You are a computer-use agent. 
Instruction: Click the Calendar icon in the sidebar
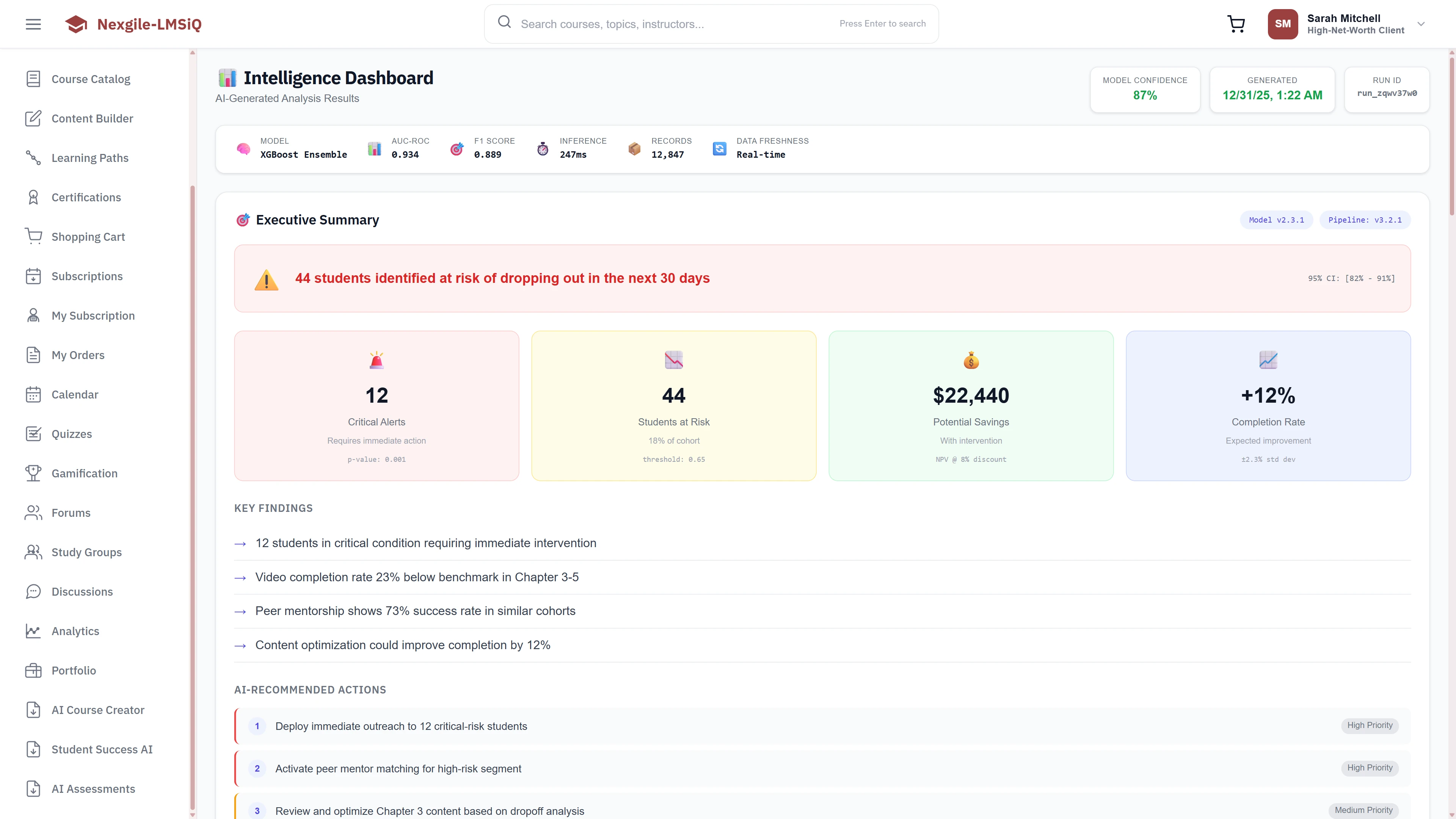pyautogui.click(x=33, y=394)
